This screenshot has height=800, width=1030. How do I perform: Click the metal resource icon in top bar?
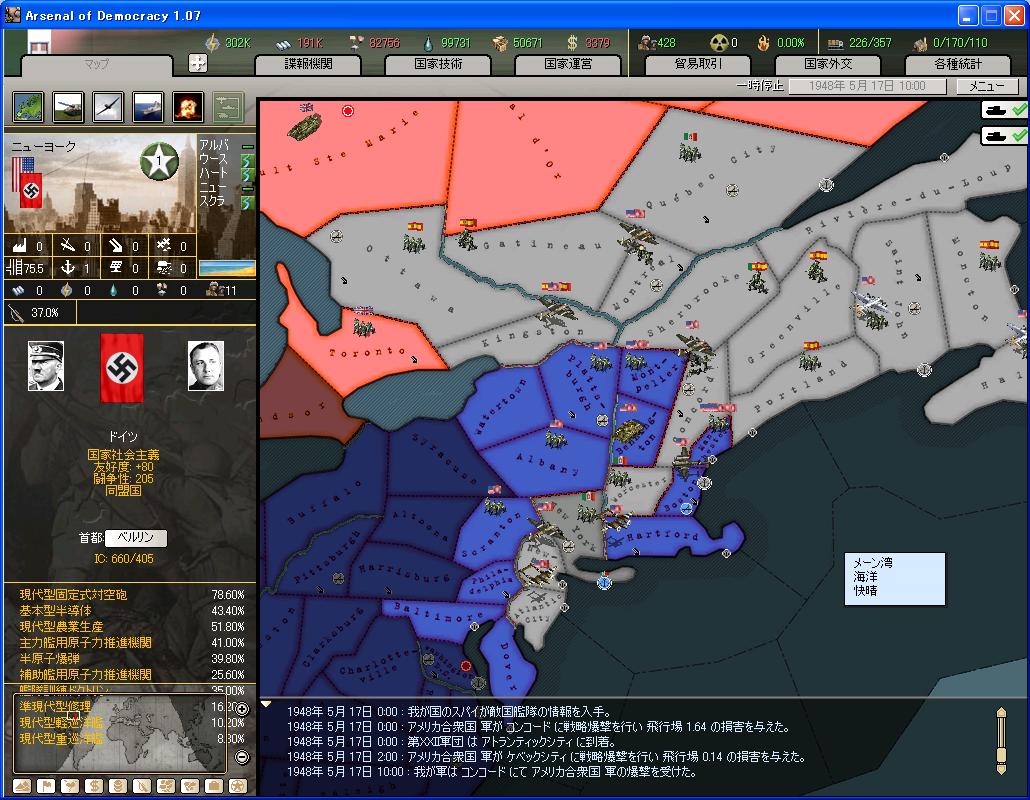coord(284,43)
